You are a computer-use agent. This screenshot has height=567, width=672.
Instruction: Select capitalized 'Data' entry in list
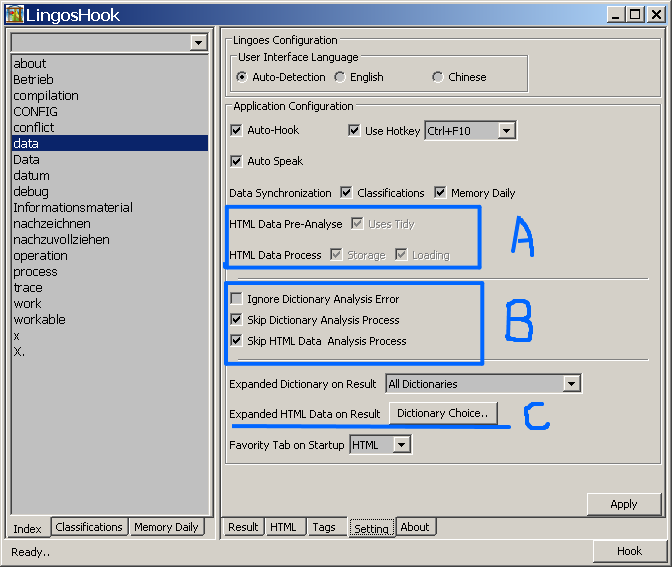click(110, 159)
